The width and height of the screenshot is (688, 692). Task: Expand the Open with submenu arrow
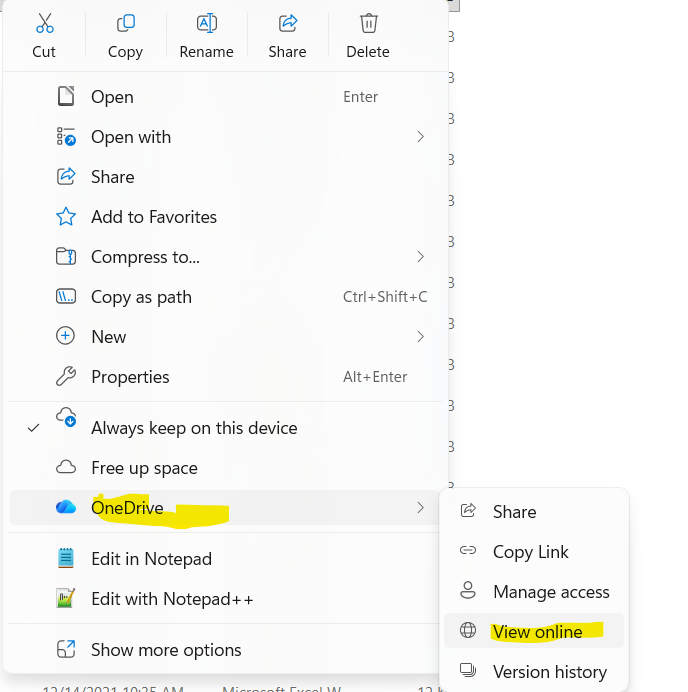[x=421, y=137]
